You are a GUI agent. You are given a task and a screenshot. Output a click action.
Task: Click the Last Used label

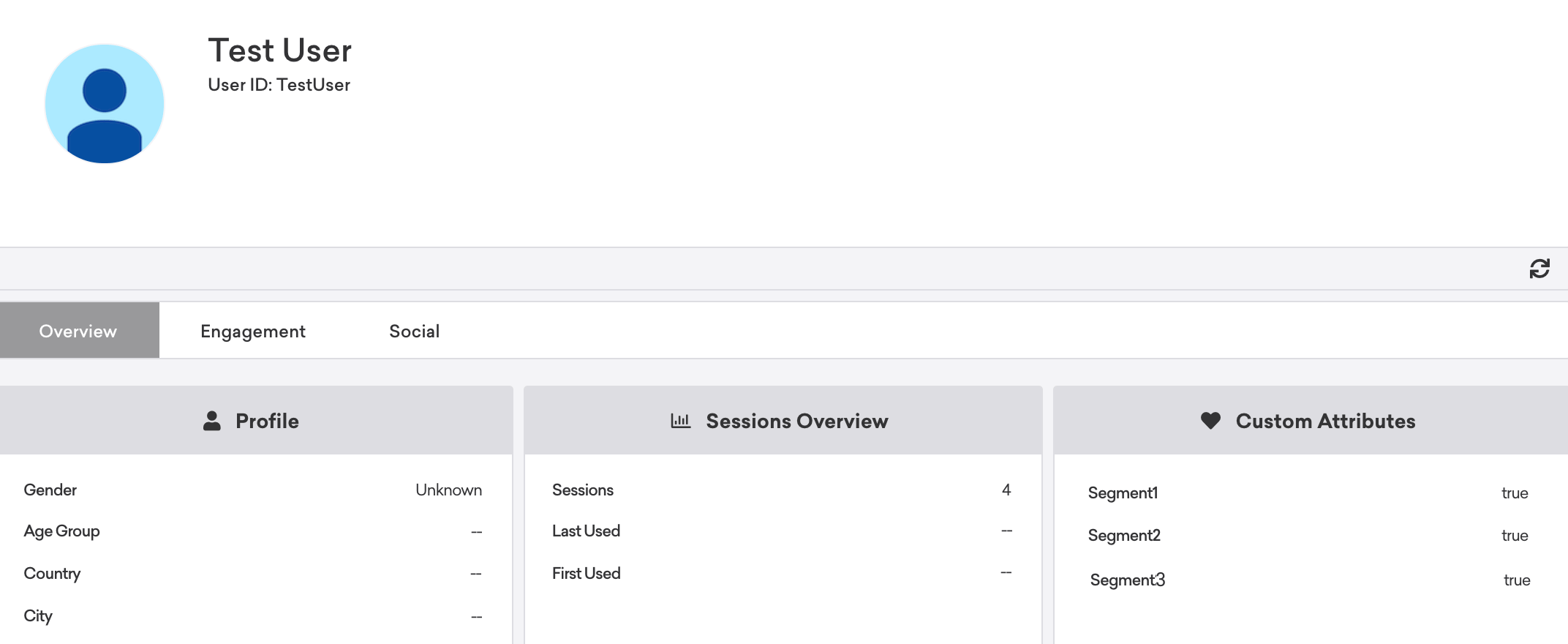point(586,531)
